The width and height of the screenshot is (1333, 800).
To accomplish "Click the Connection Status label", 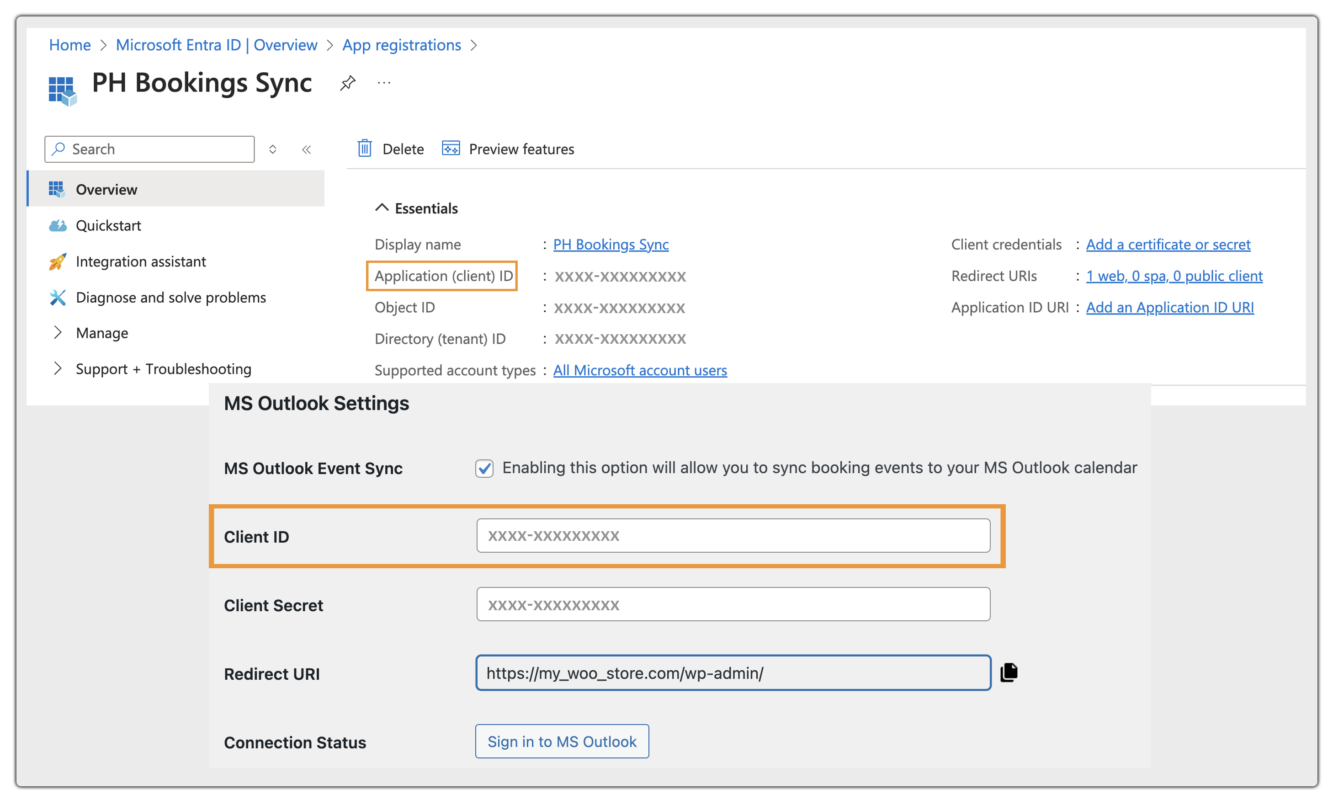I will (x=295, y=742).
